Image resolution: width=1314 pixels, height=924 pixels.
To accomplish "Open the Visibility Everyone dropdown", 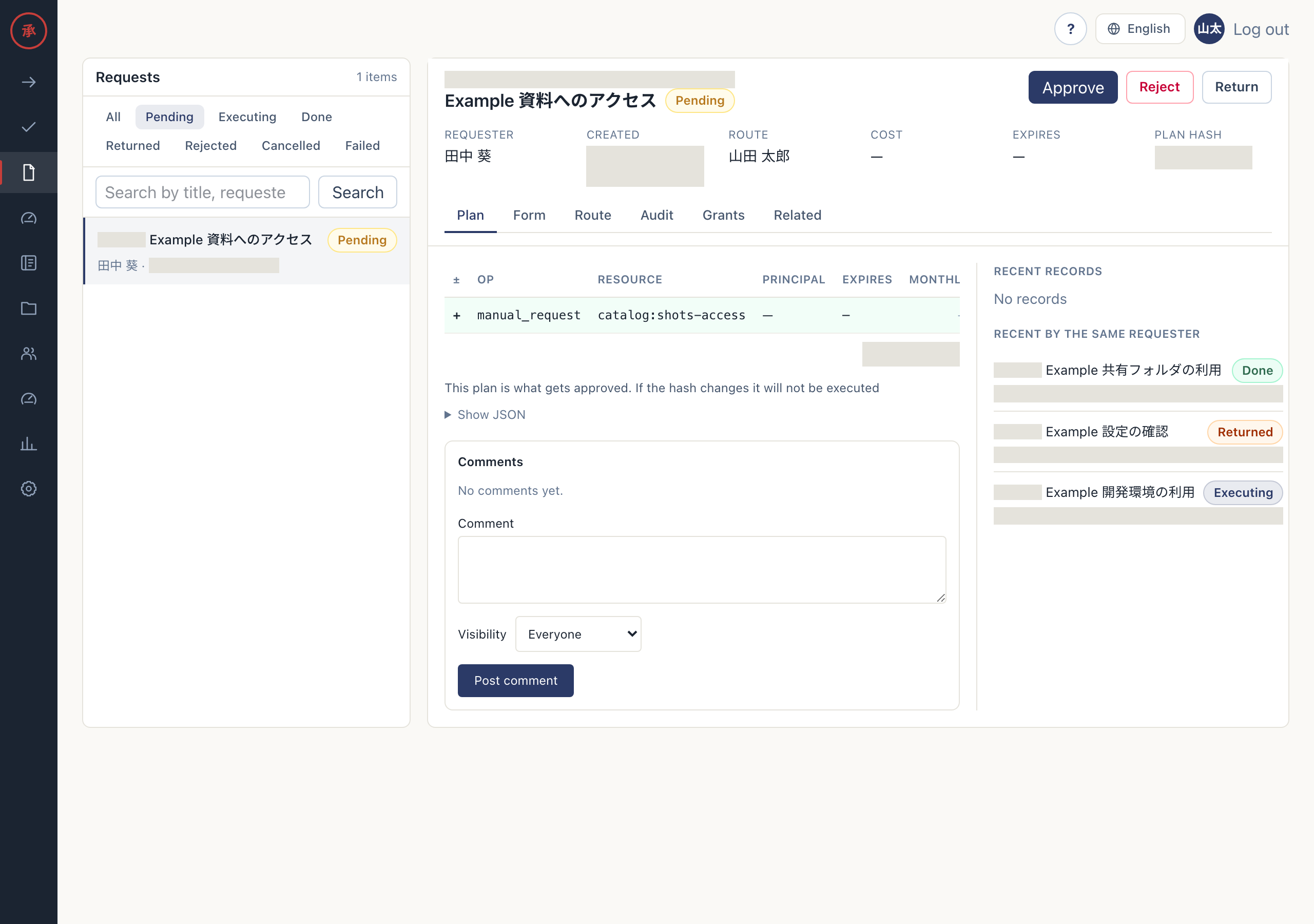I will [x=578, y=634].
